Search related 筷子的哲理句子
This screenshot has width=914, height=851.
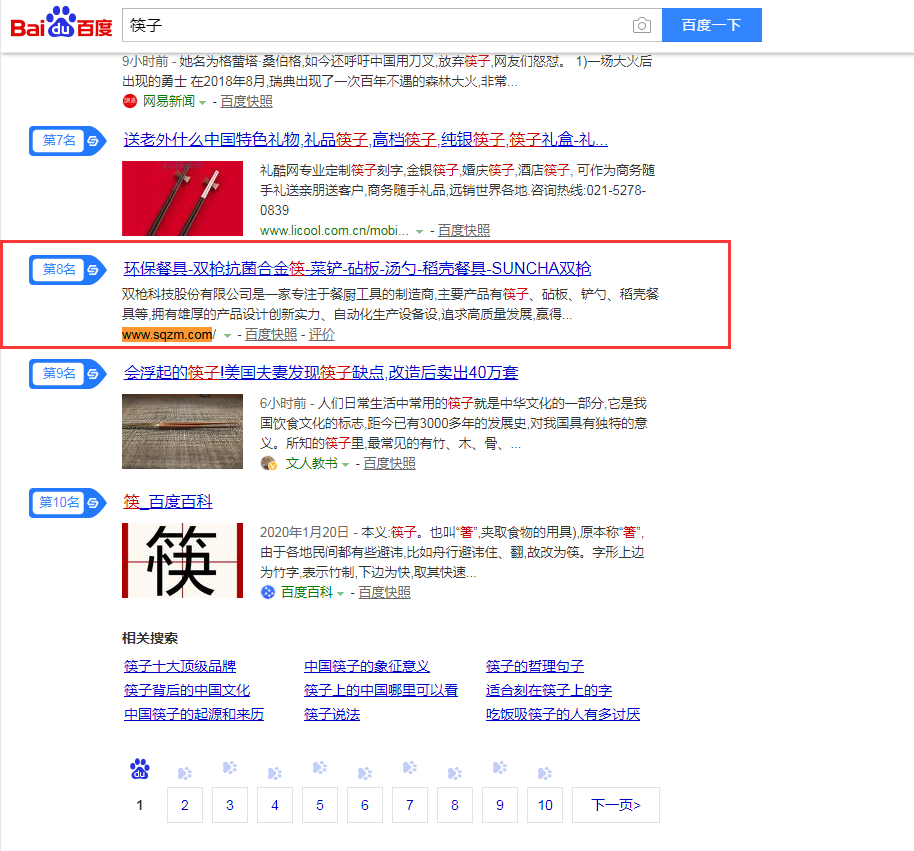click(x=535, y=666)
